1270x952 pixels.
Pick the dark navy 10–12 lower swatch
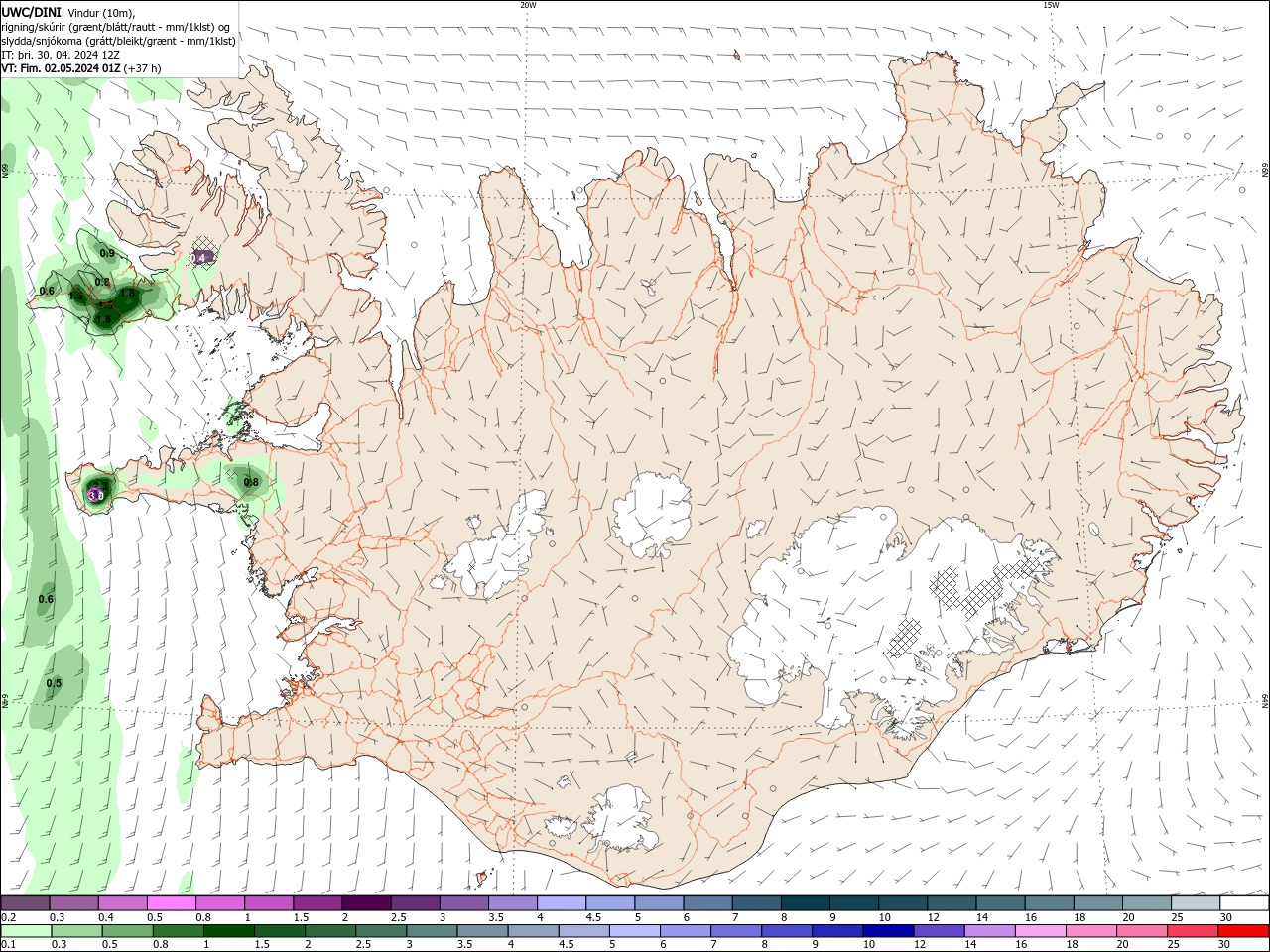(x=886, y=931)
